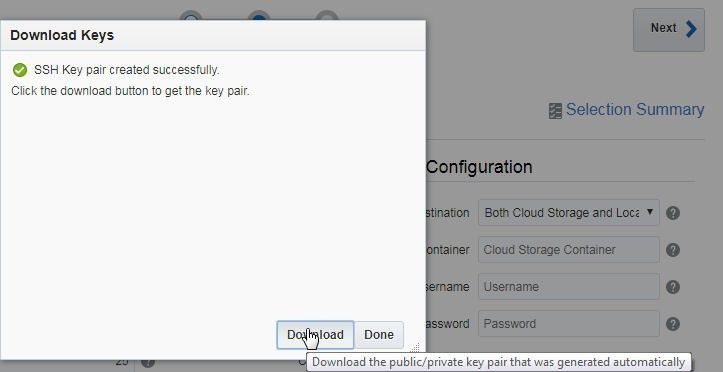Click into the Username field

(x=569, y=286)
